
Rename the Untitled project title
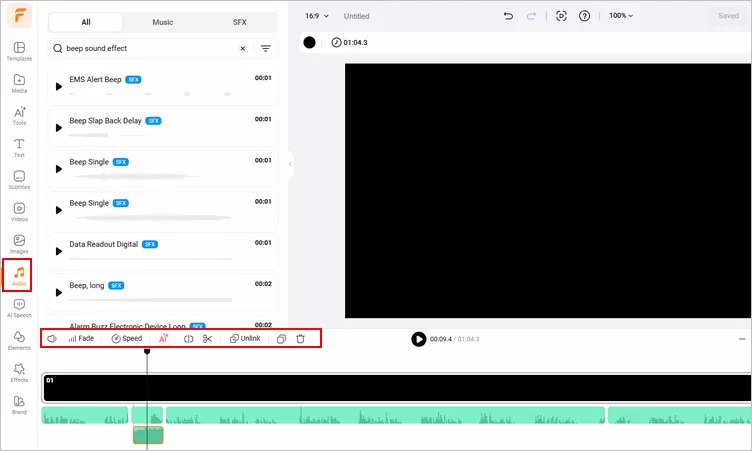pyautogui.click(x=356, y=16)
